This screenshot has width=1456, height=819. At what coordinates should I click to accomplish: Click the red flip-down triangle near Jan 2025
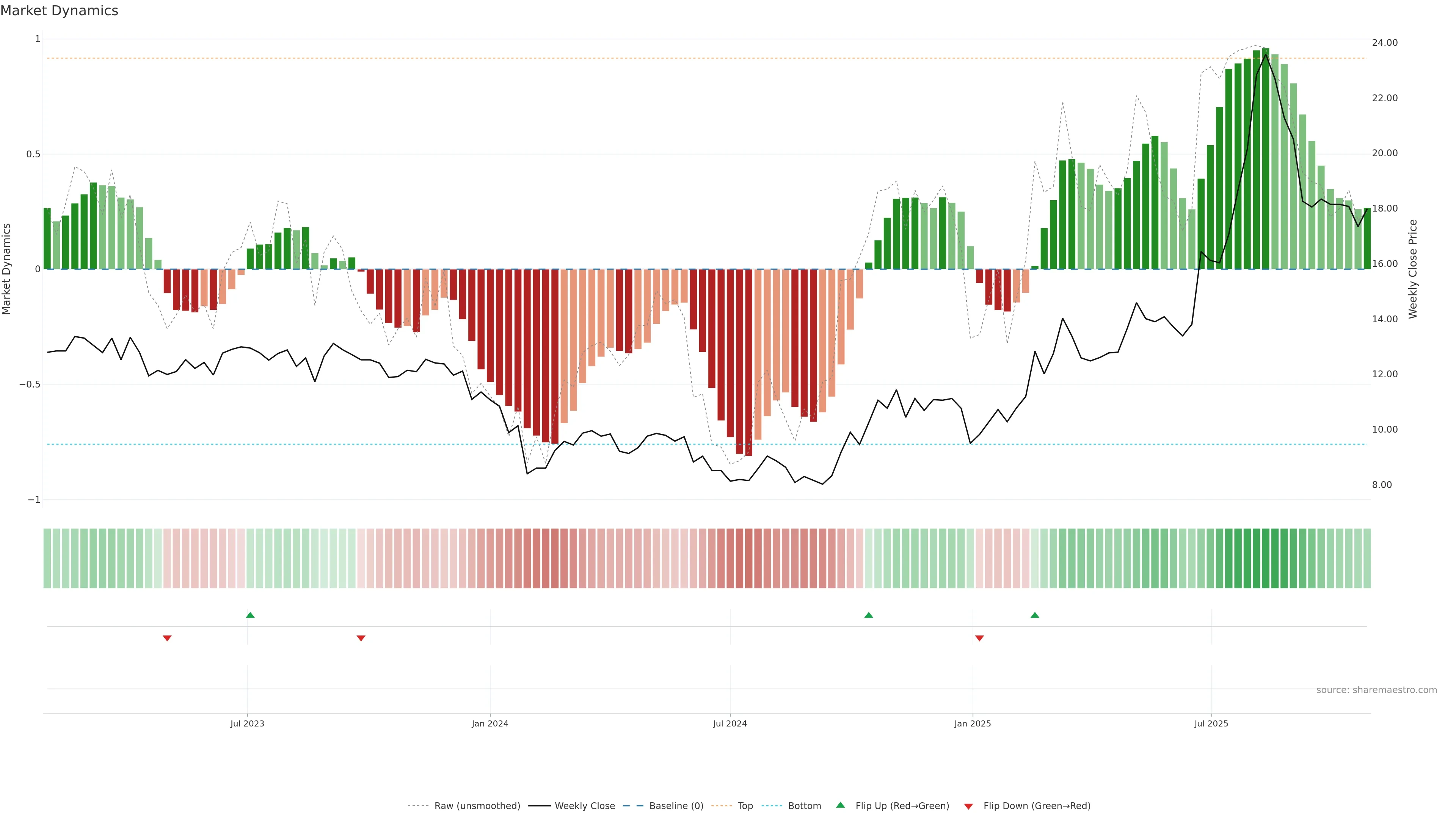point(979,638)
